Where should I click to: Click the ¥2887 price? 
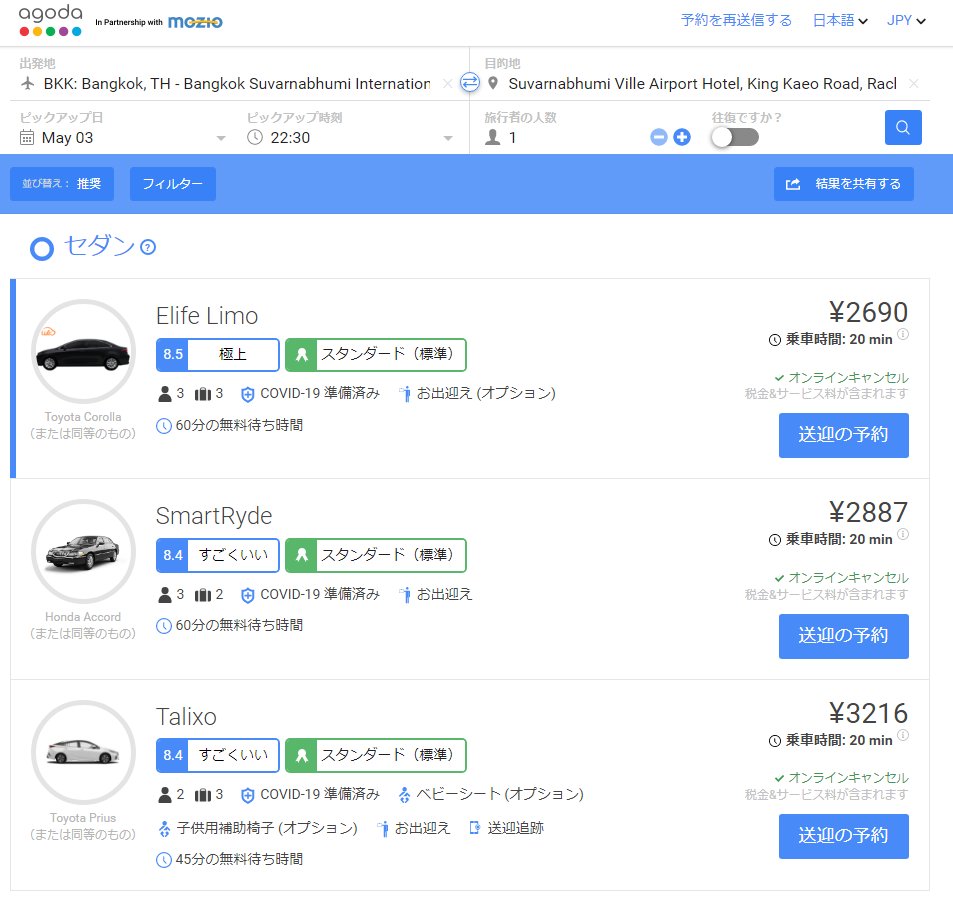pyautogui.click(x=868, y=512)
